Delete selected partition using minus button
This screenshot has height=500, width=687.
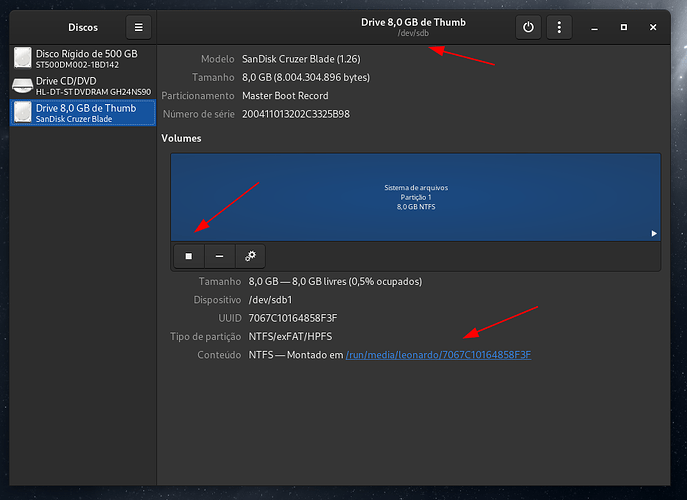click(219, 256)
